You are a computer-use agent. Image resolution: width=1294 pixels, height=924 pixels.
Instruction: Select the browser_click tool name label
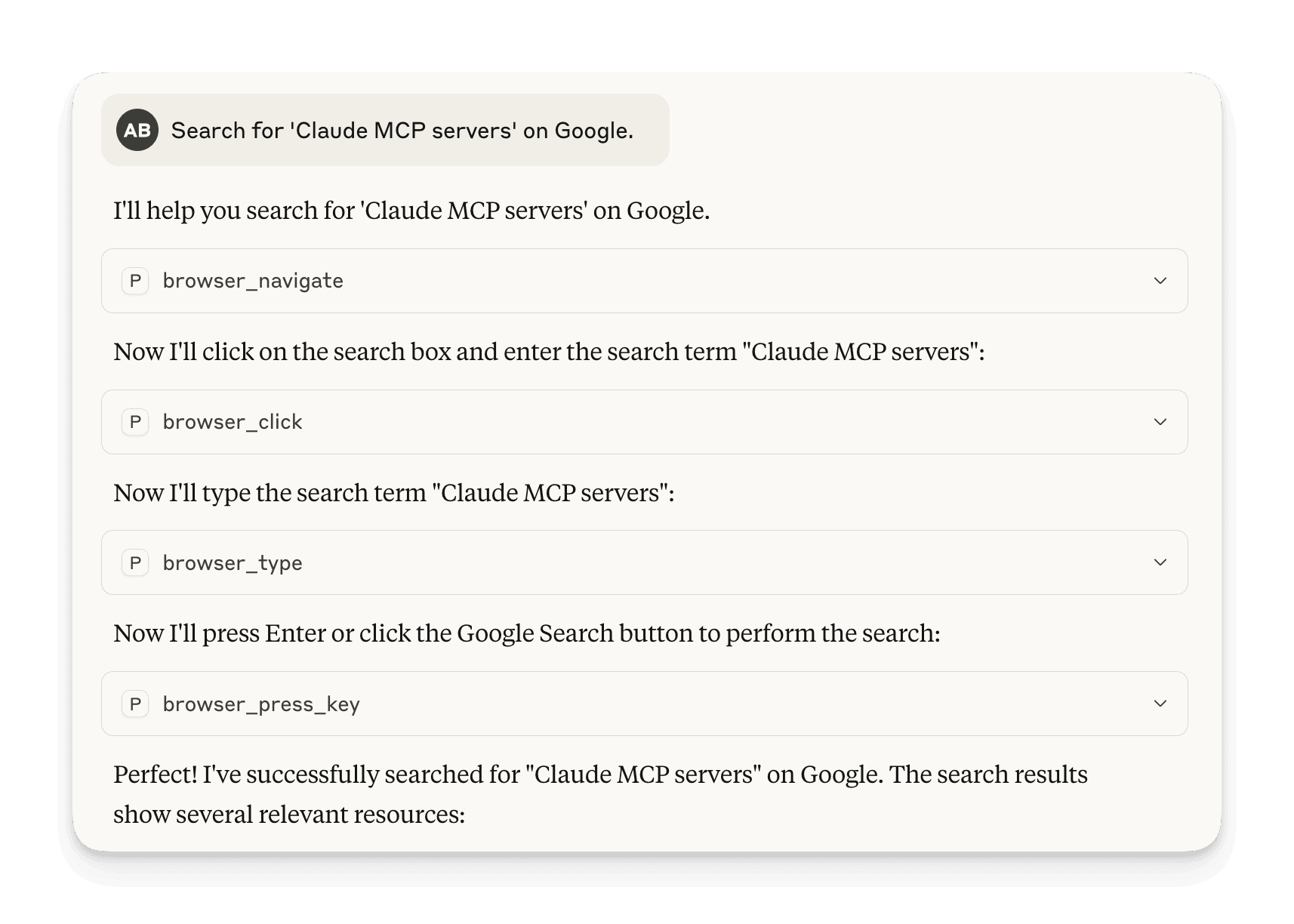233,422
